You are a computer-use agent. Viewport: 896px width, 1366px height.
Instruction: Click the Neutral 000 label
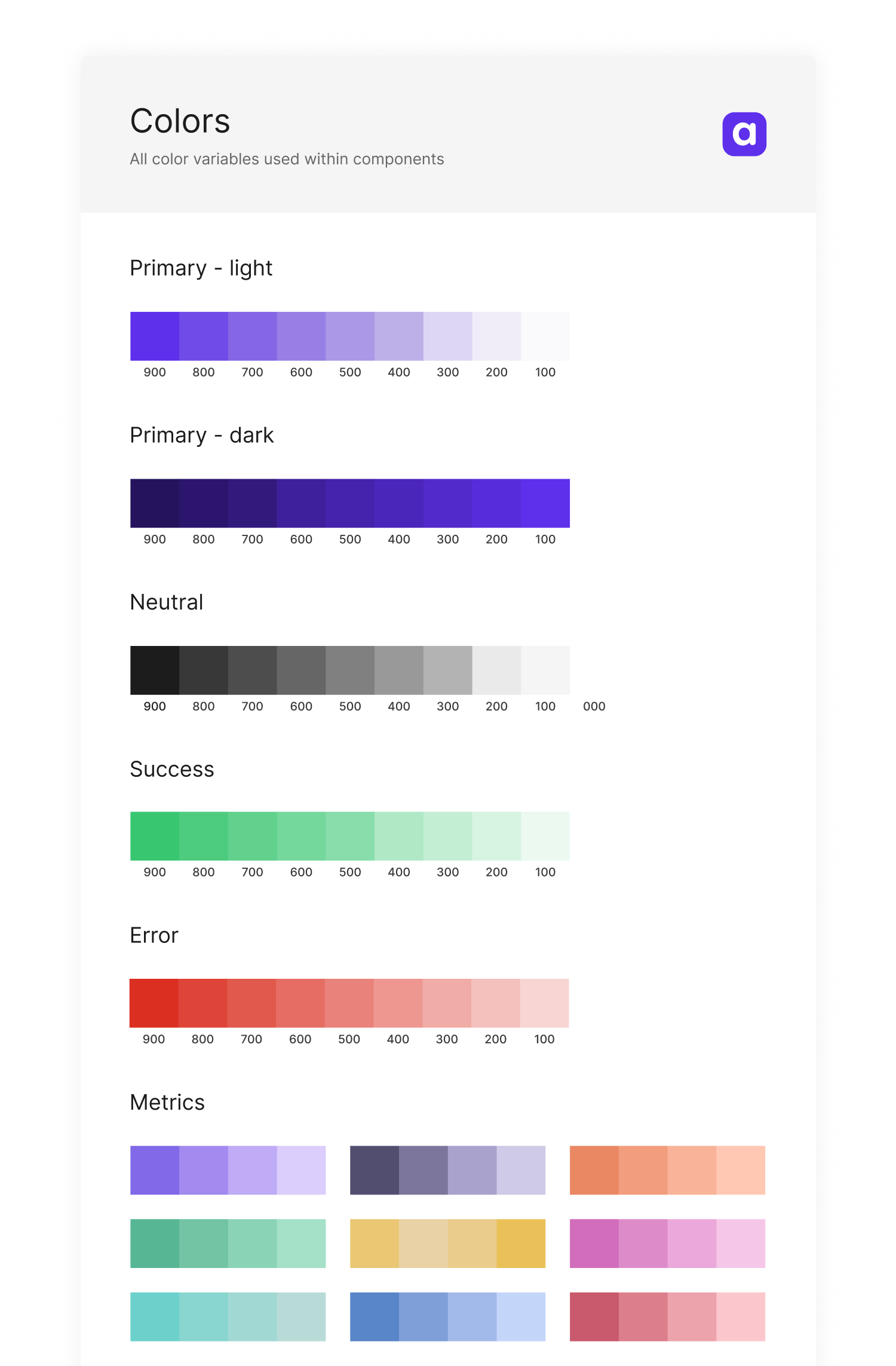coord(594,706)
